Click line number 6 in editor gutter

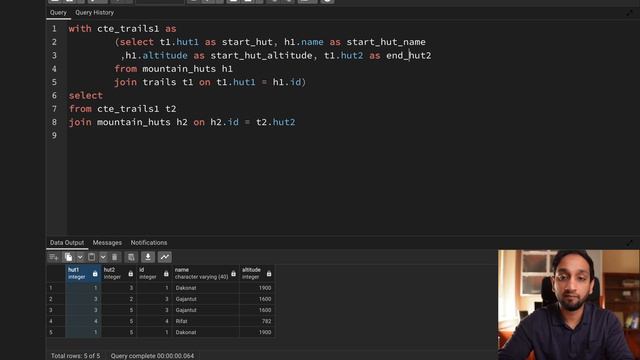pos(54,96)
